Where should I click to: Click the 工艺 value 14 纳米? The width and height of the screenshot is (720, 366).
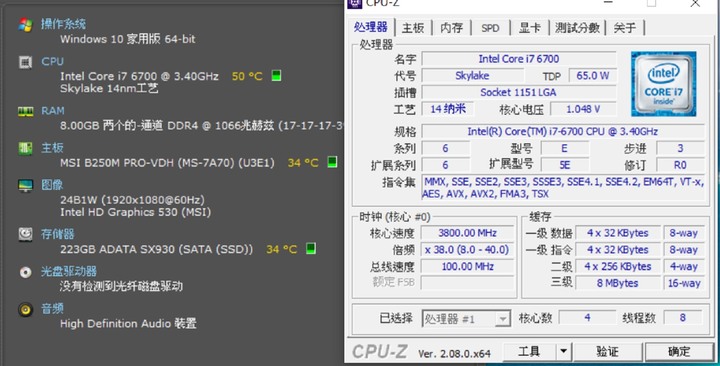tap(448, 109)
